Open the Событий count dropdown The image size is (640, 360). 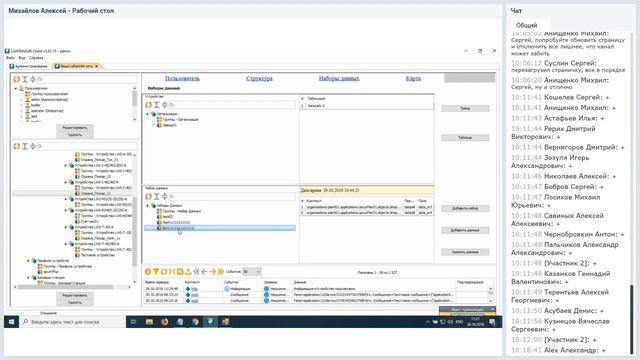(x=252, y=271)
